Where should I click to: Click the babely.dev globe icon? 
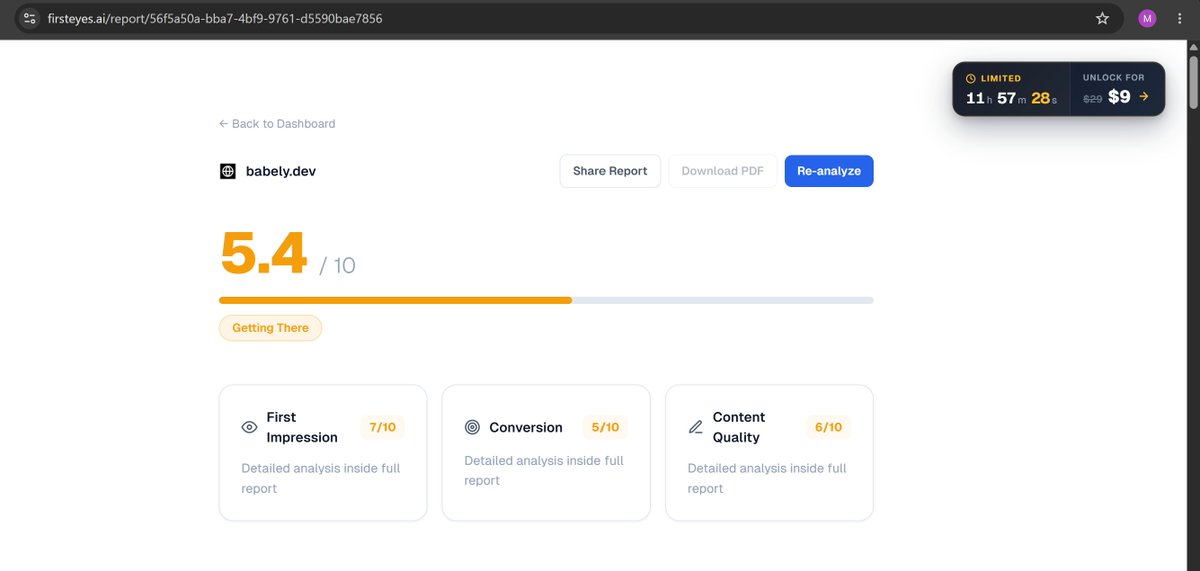(228, 171)
